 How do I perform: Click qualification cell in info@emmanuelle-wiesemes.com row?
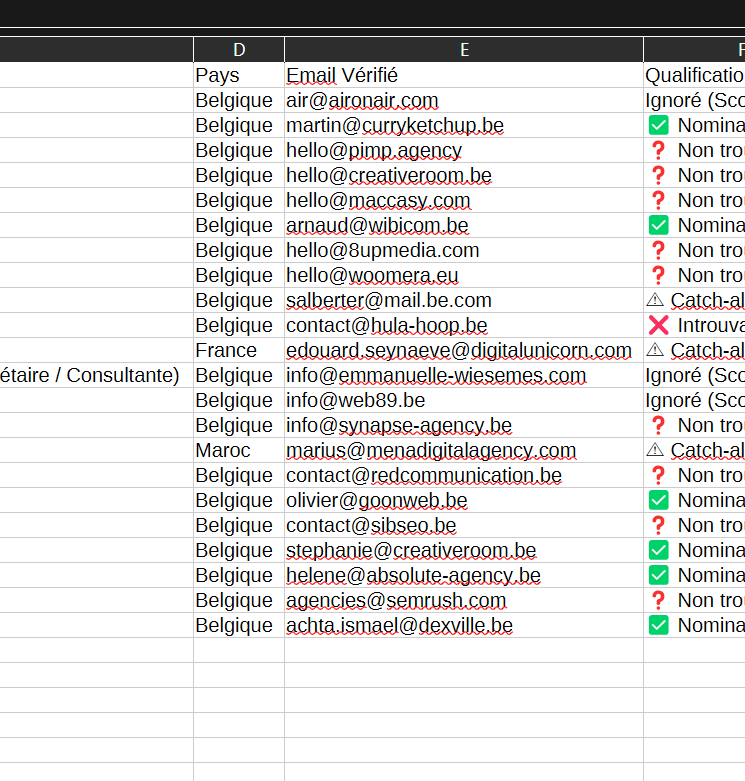[695, 375]
